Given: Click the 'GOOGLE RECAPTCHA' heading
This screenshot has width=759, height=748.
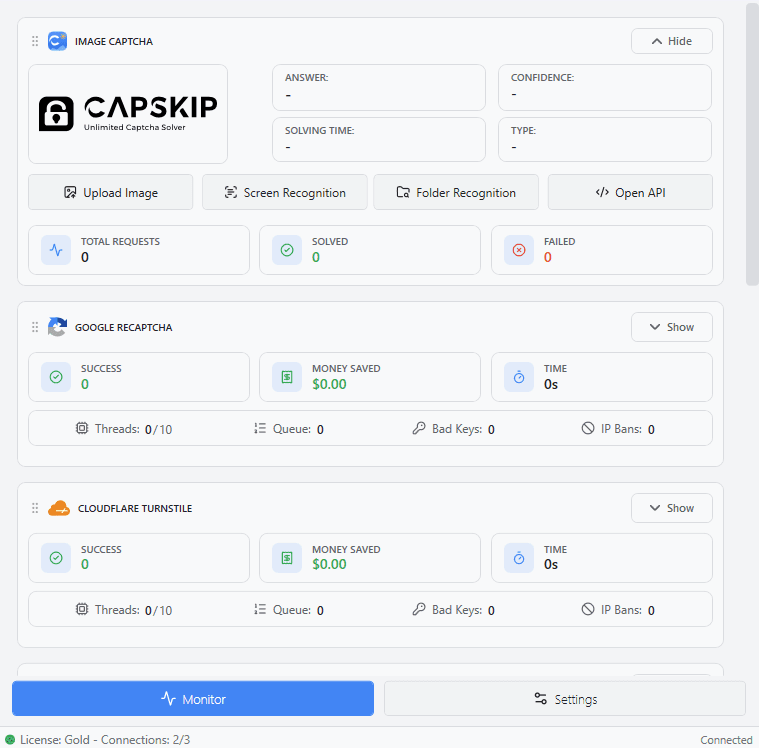Looking at the screenshot, I should [123, 327].
